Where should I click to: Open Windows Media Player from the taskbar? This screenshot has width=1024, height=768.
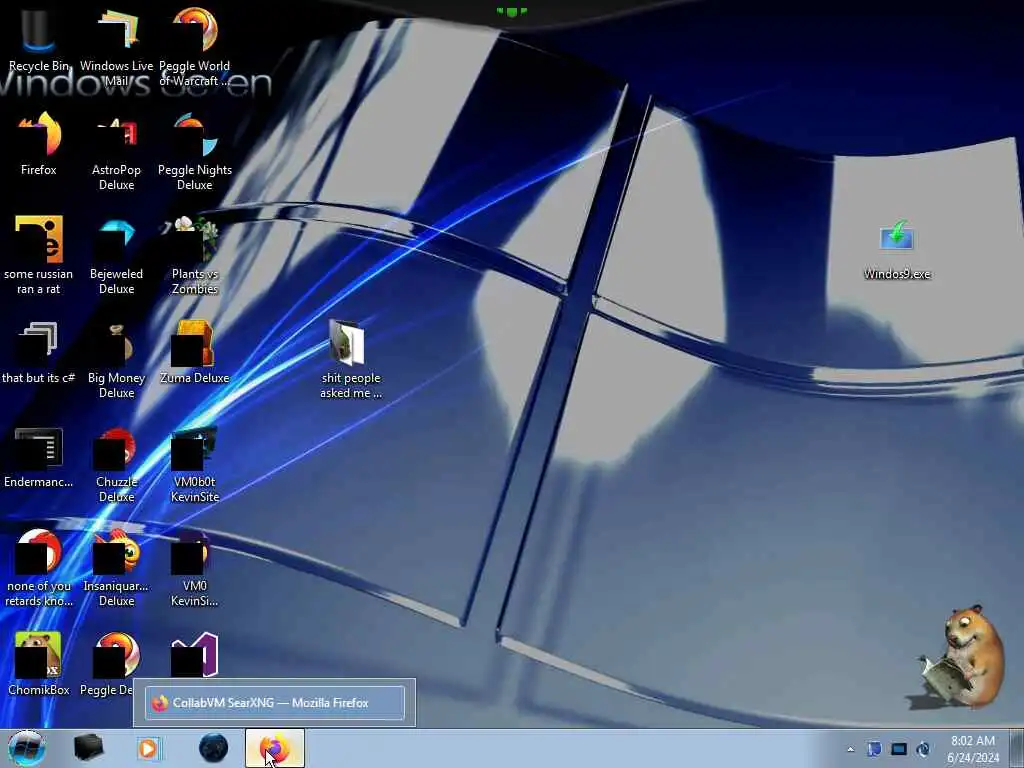tap(149, 748)
